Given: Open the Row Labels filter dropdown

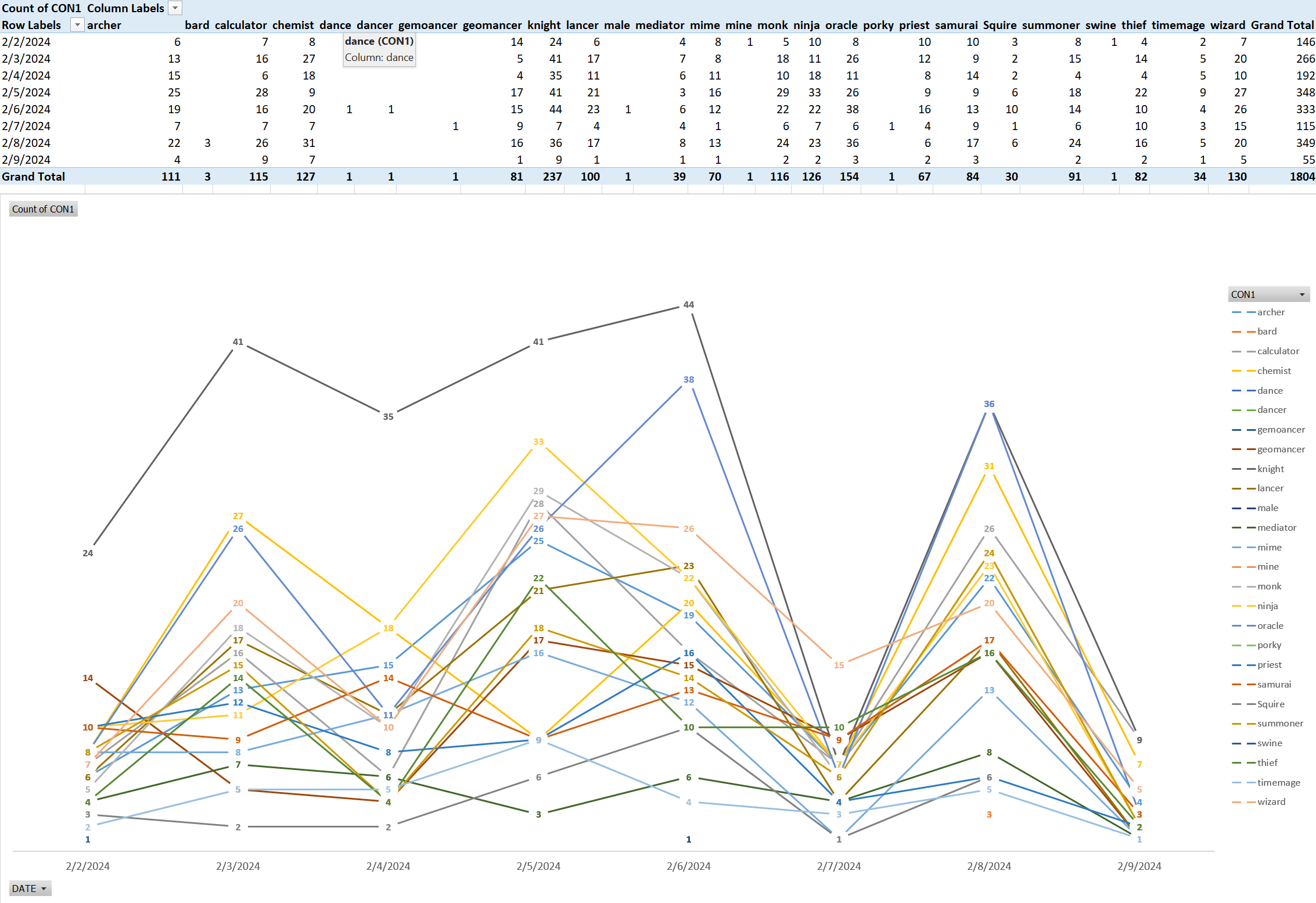Looking at the screenshot, I should pos(77,25).
